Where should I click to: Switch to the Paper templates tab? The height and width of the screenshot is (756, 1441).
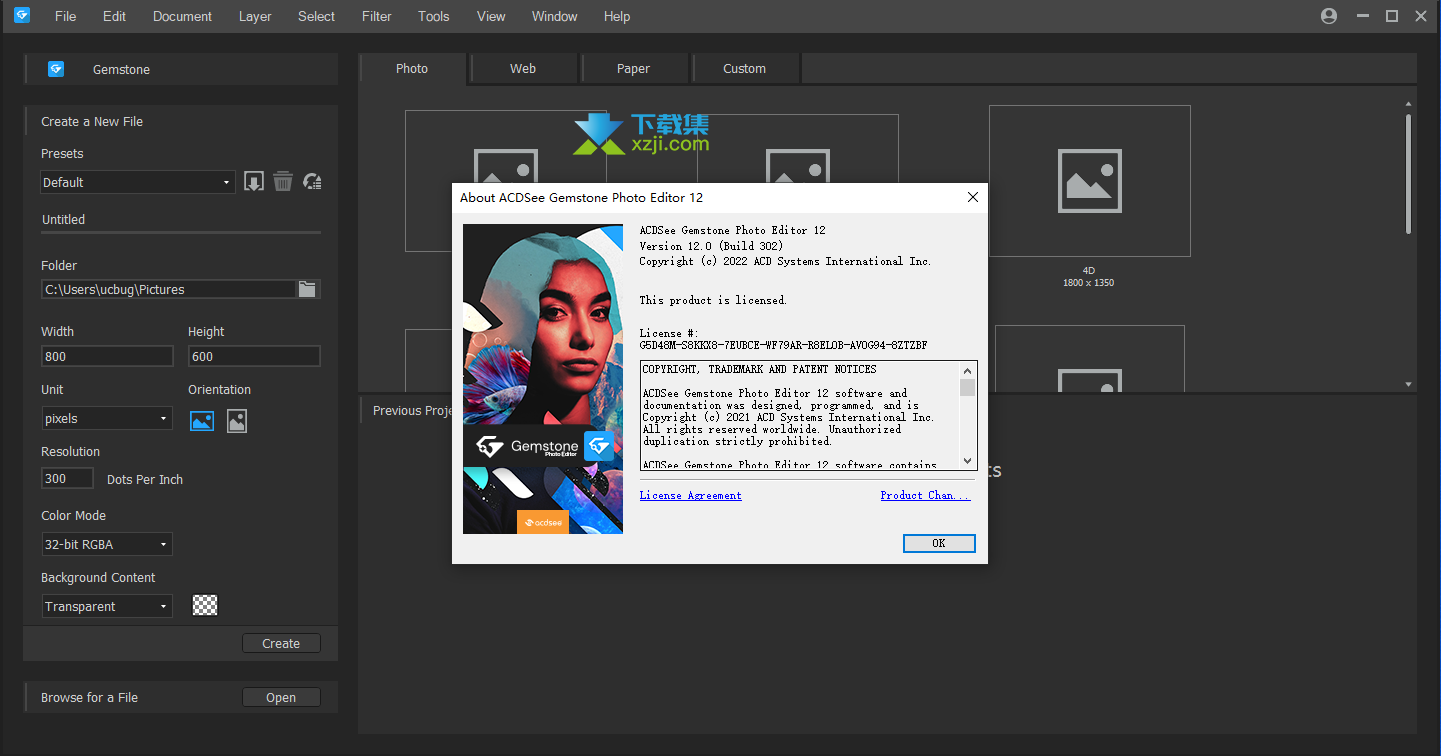[x=633, y=69]
